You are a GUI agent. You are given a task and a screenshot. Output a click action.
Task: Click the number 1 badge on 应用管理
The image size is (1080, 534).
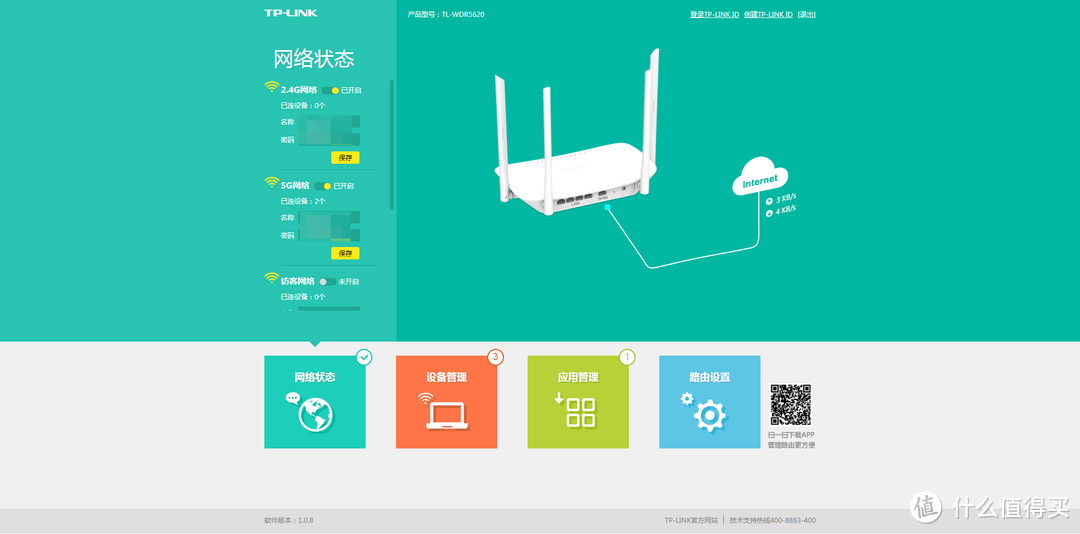click(x=627, y=357)
